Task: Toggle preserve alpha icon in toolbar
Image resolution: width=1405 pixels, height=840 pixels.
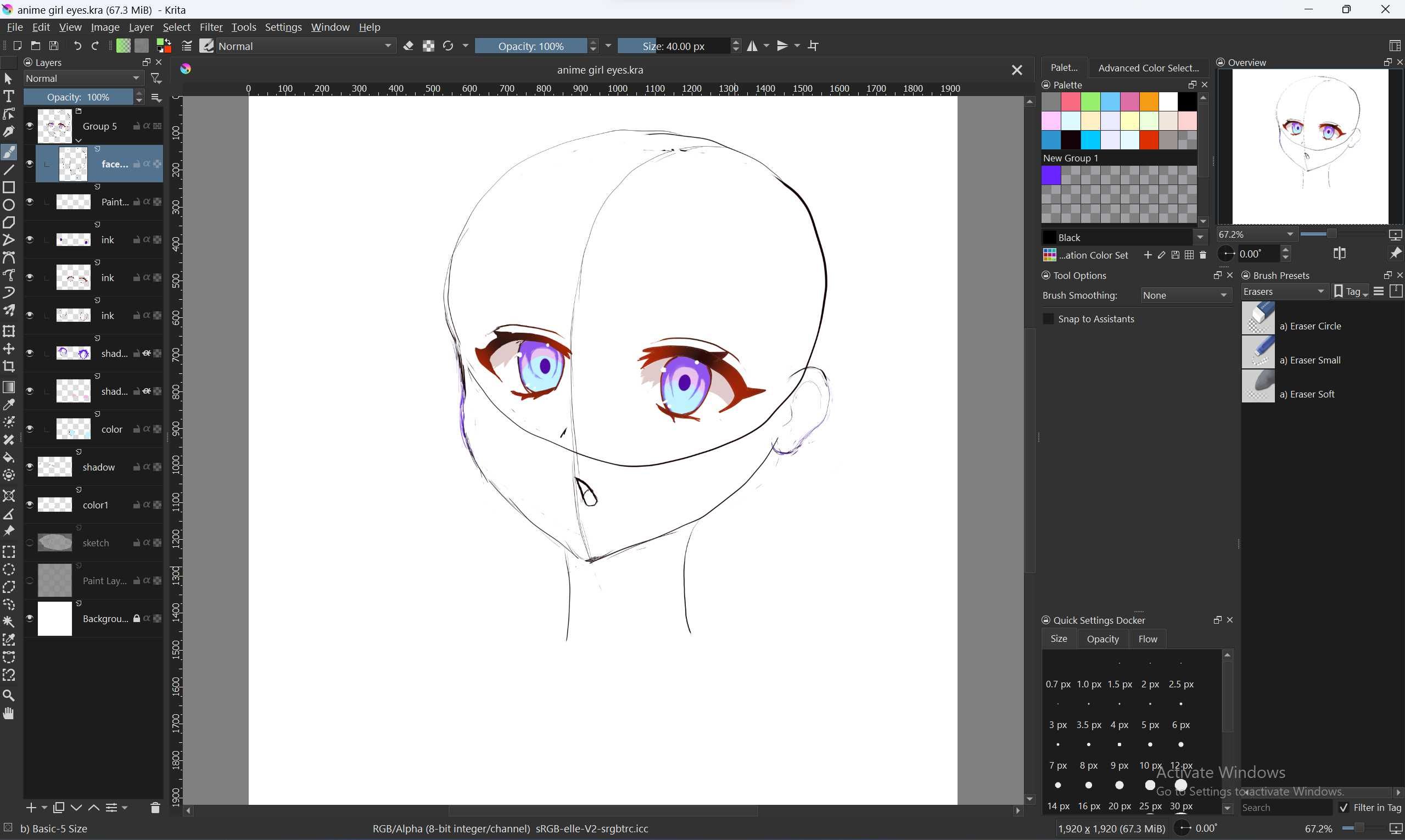Action: click(428, 46)
